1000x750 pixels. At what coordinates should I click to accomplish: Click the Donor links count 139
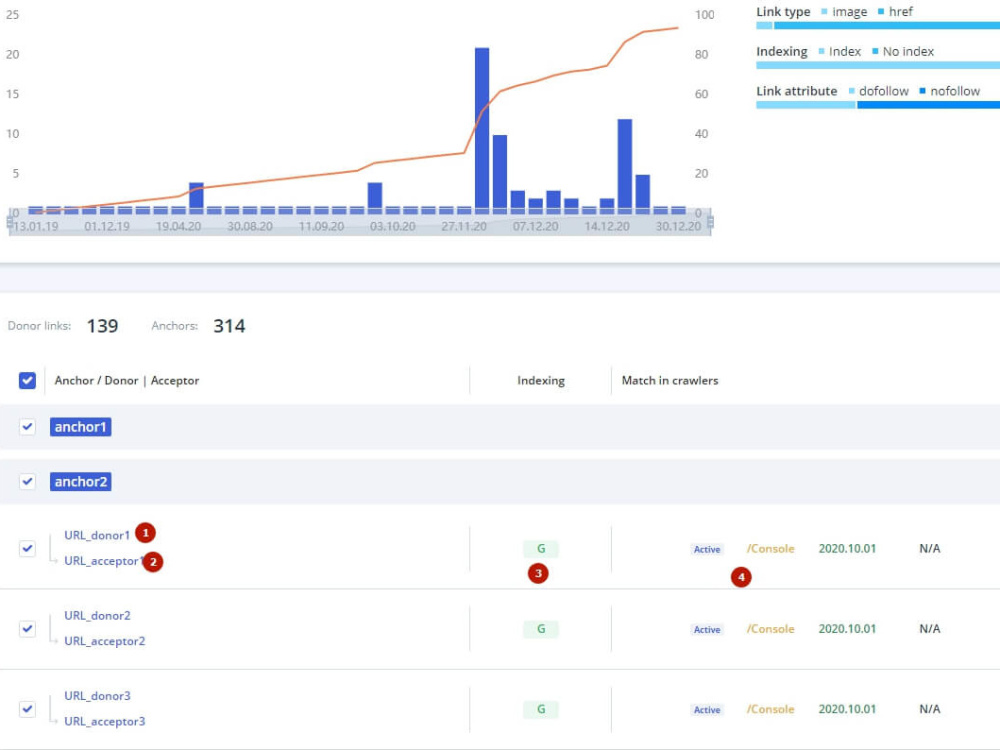103,326
